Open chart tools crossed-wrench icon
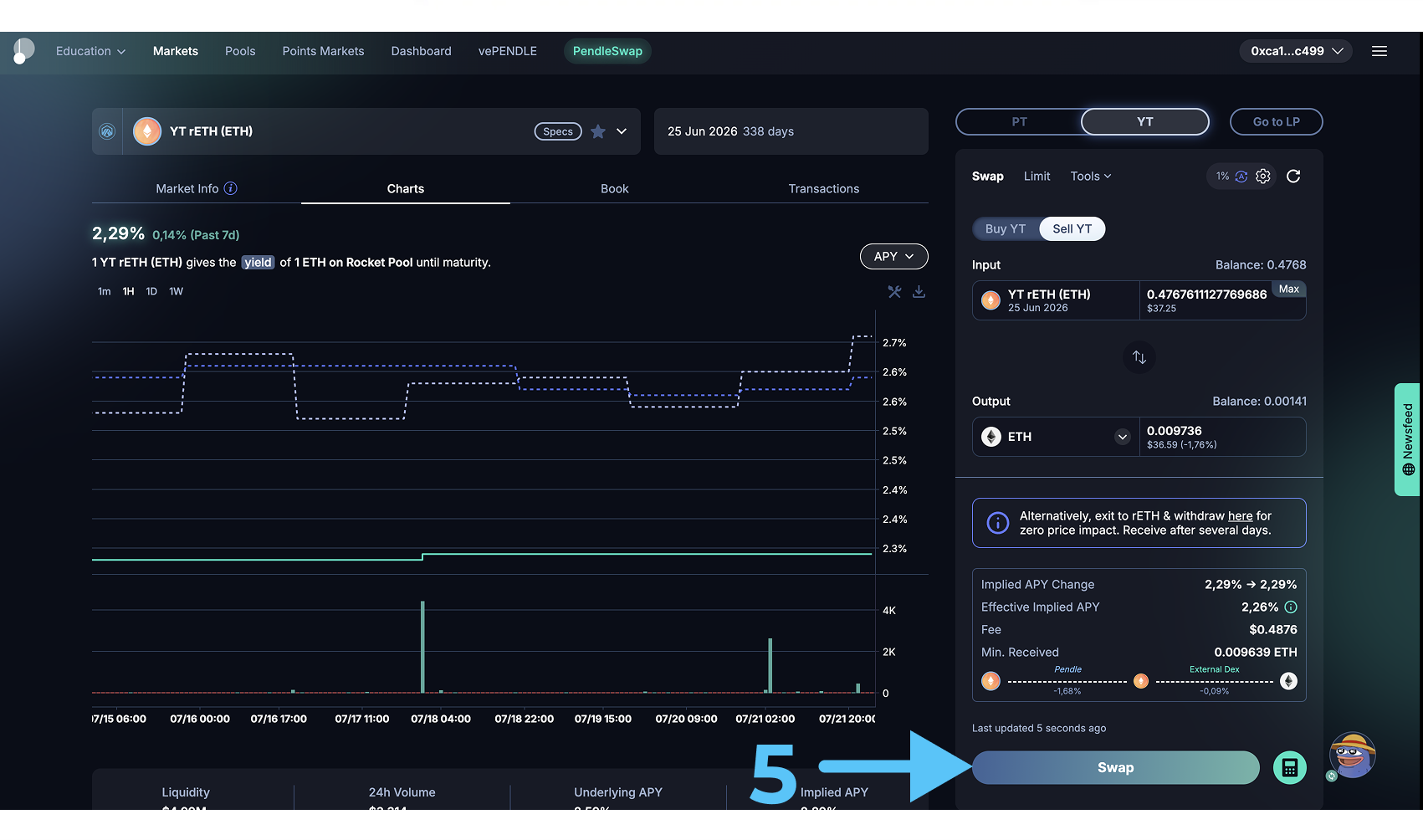This screenshot has width=1423, height=840. (x=894, y=292)
